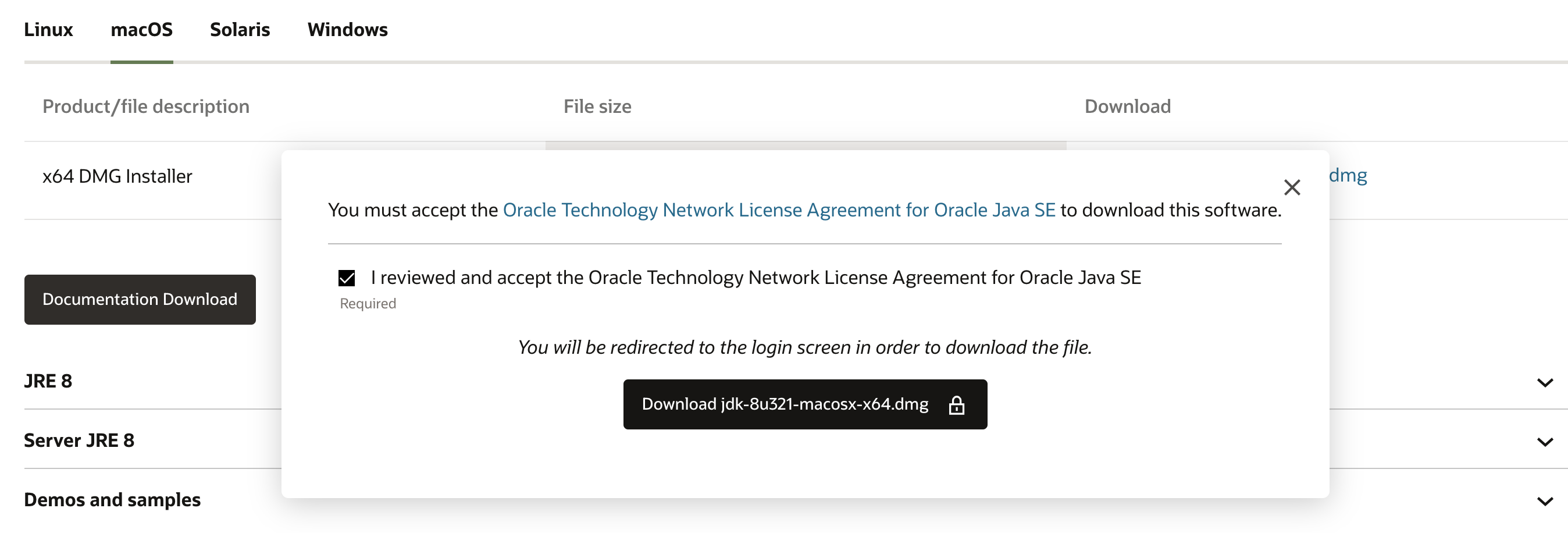Switch to the Windows tab

[x=348, y=30]
